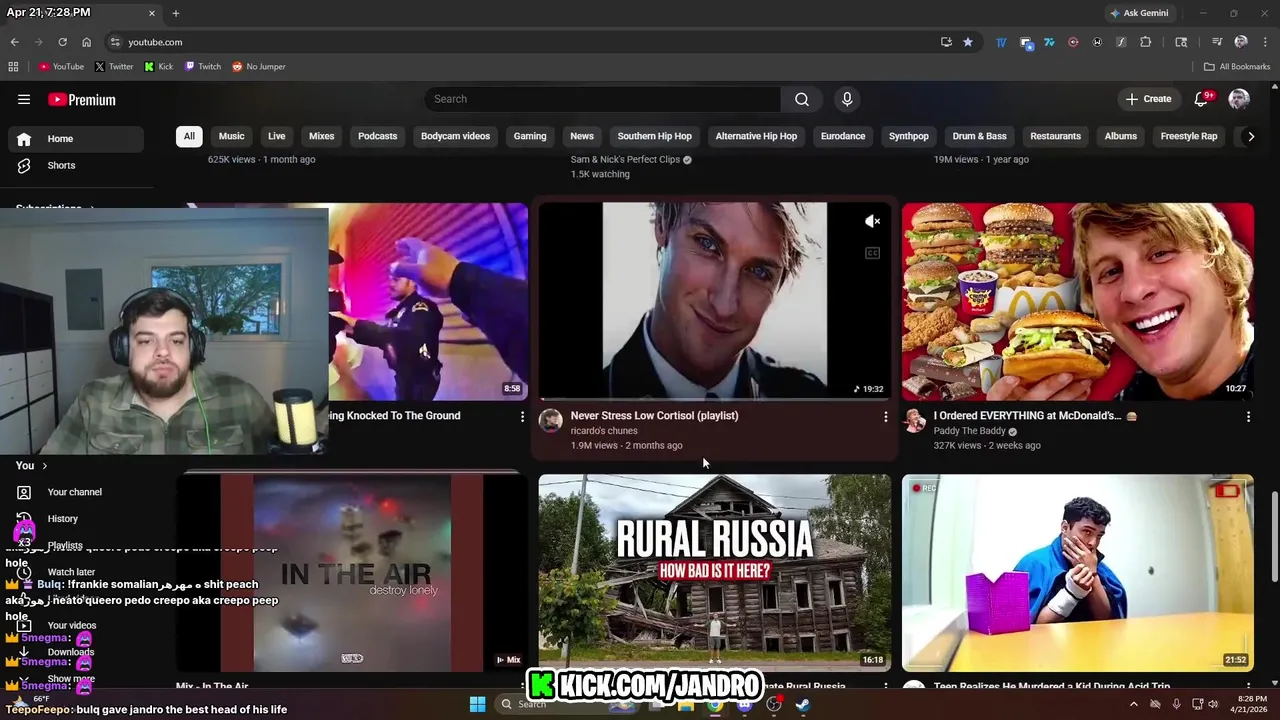Open the Home sidebar item
The width and height of the screenshot is (1280, 720).
point(74,139)
